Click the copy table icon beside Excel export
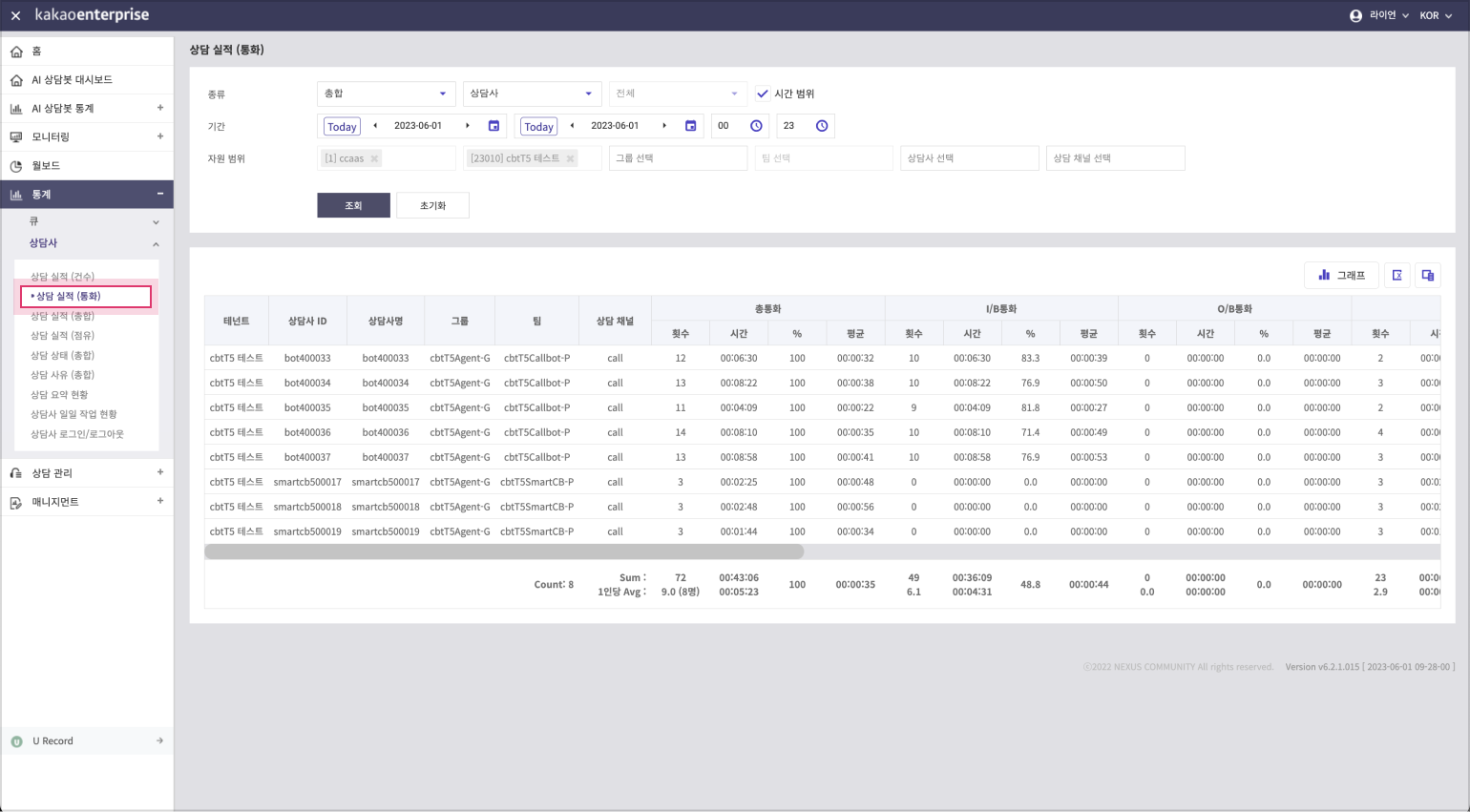The height and width of the screenshot is (812, 1470). 1428,275
